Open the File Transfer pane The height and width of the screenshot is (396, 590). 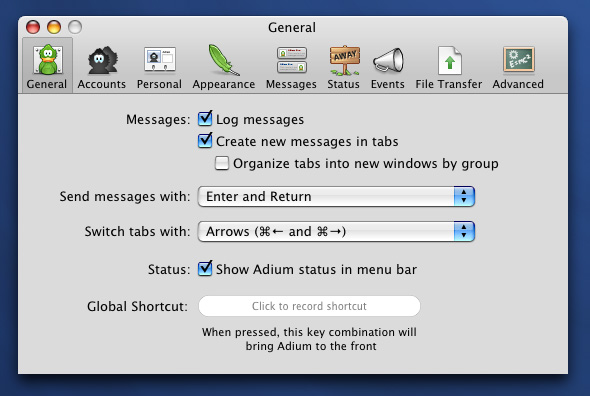click(x=449, y=68)
